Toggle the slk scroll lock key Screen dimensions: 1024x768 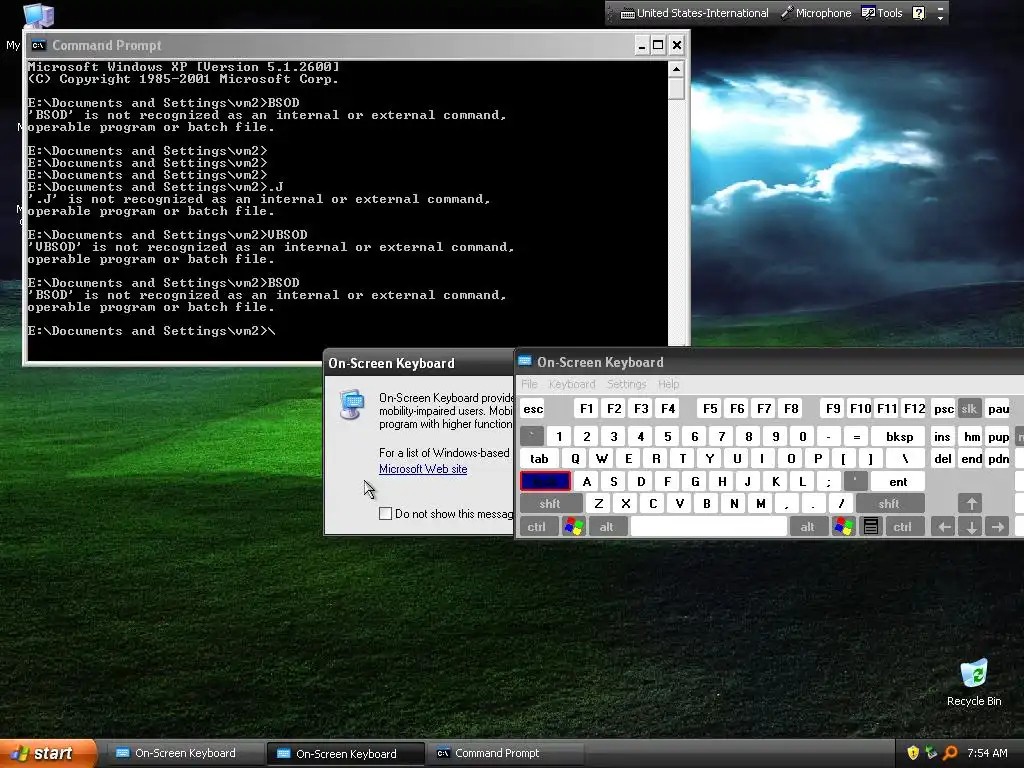click(x=969, y=409)
